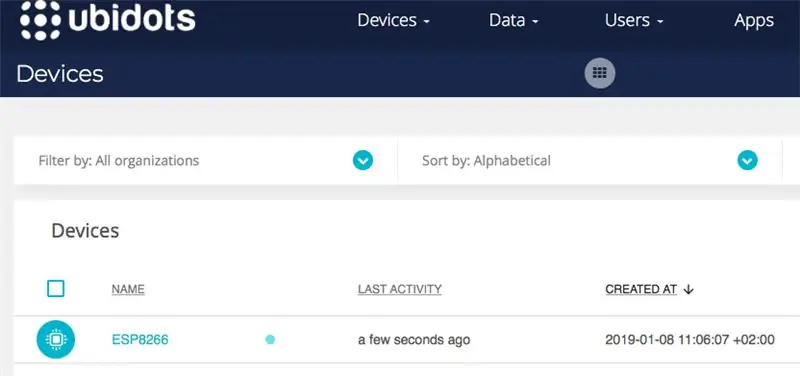The height and width of the screenshot is (376, 800).
Task: Sort by the NAME column header
Action: point(128,289)
